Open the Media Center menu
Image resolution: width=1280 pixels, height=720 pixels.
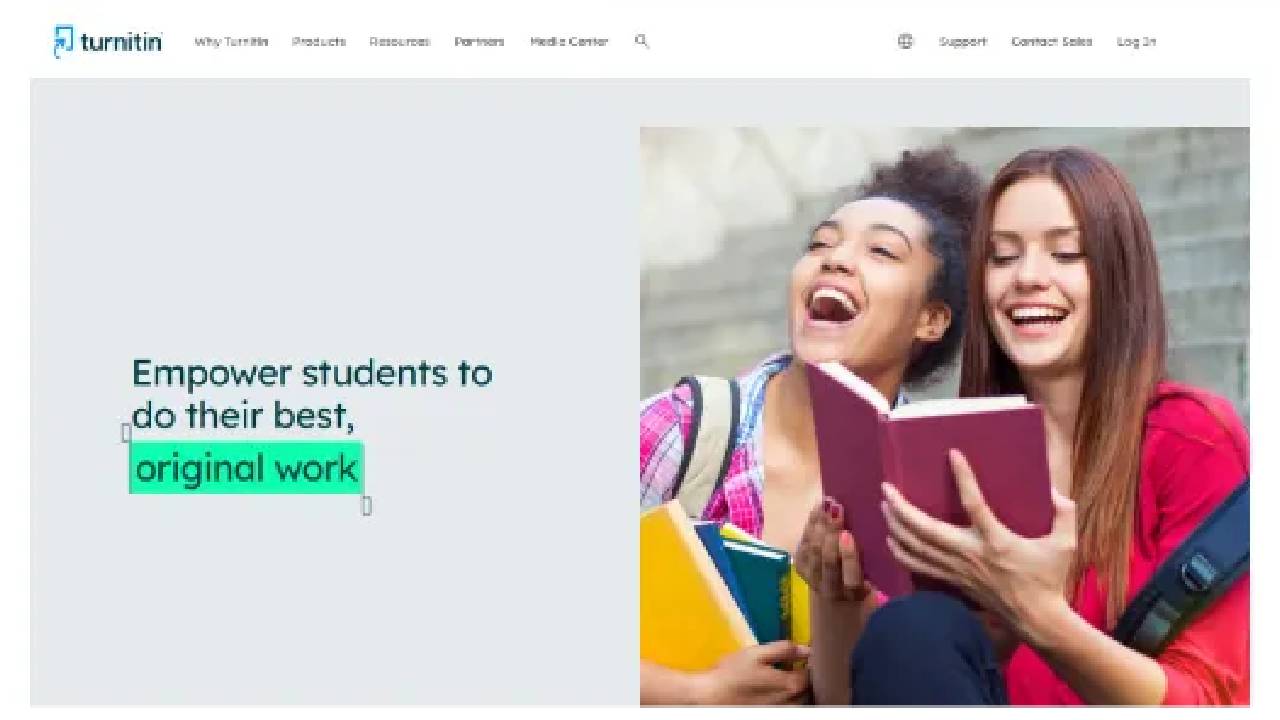(x=569, y=42)
